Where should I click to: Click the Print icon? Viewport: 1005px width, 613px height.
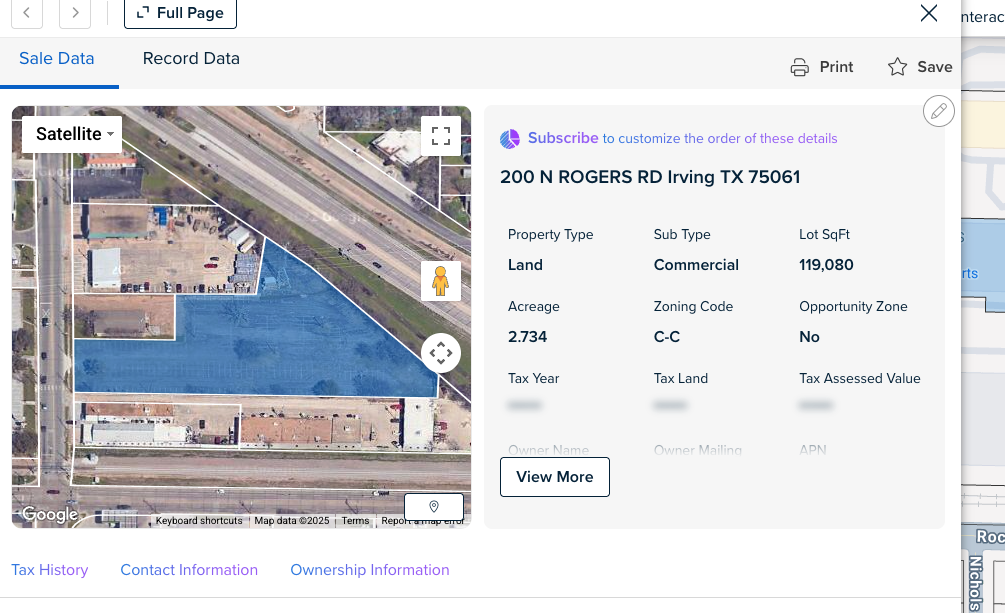[799, 67]
